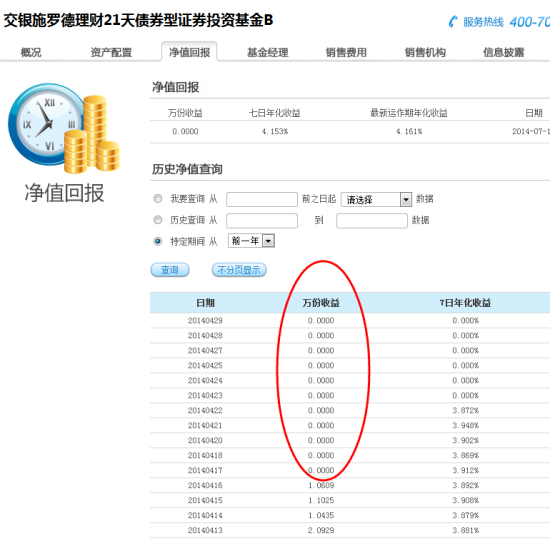The image size is (550, 541).
Task: Select the 我要查询 radio button
Action: [x=158, y=199]
